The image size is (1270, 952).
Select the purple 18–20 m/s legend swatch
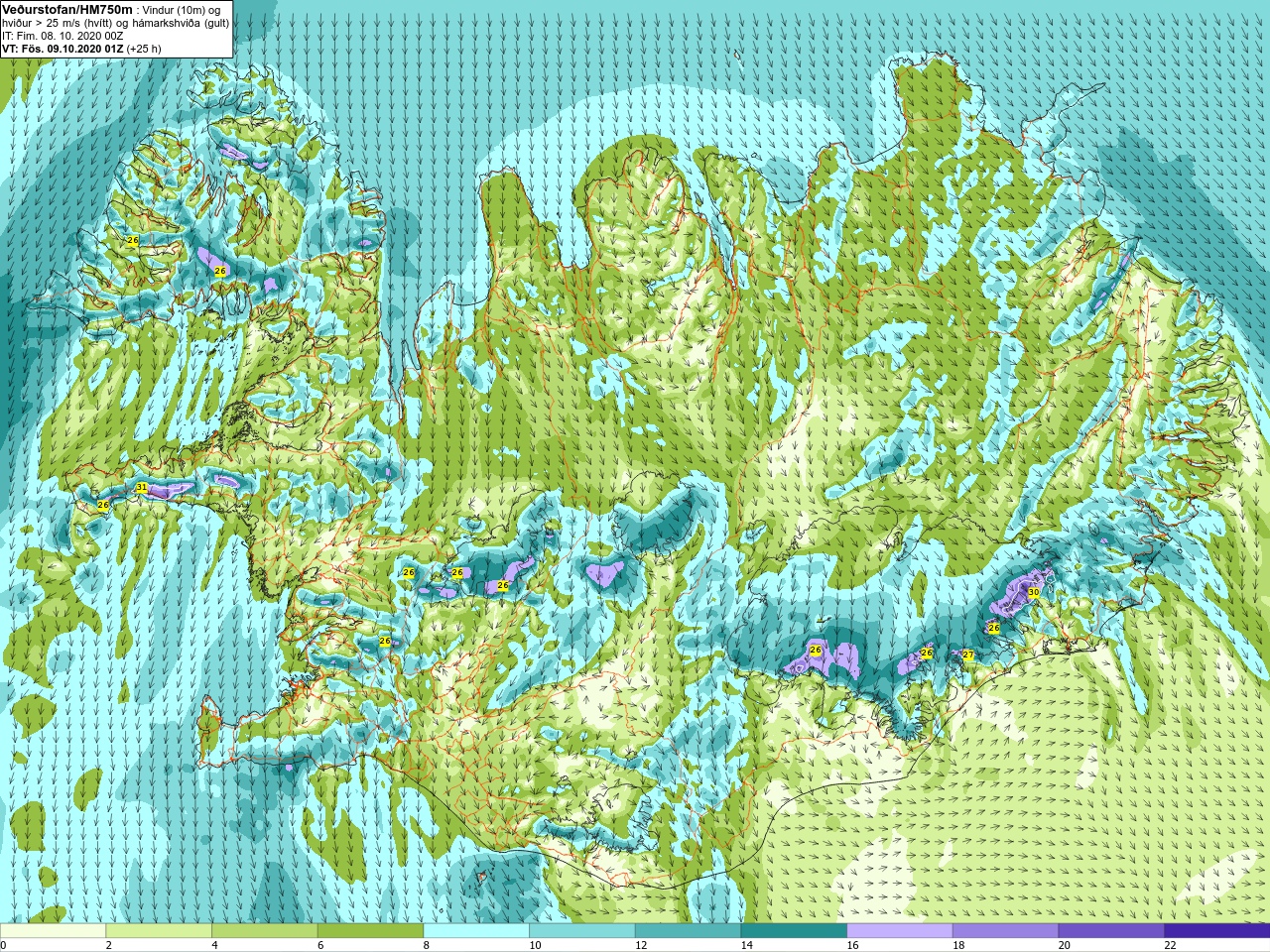(x=1005, y=931)
